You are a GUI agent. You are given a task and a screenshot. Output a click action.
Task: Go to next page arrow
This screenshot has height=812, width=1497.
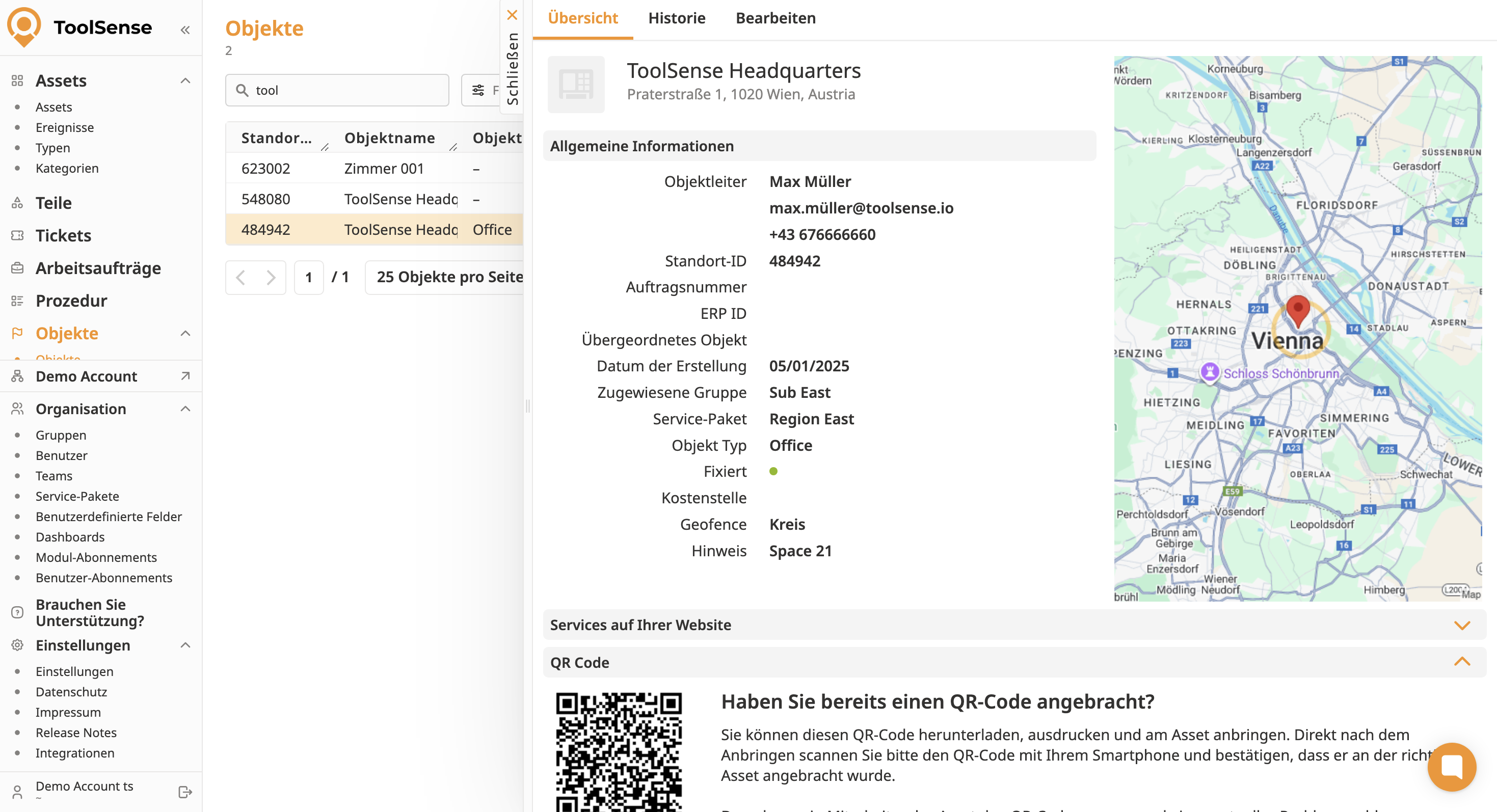(x=271, y=277)
